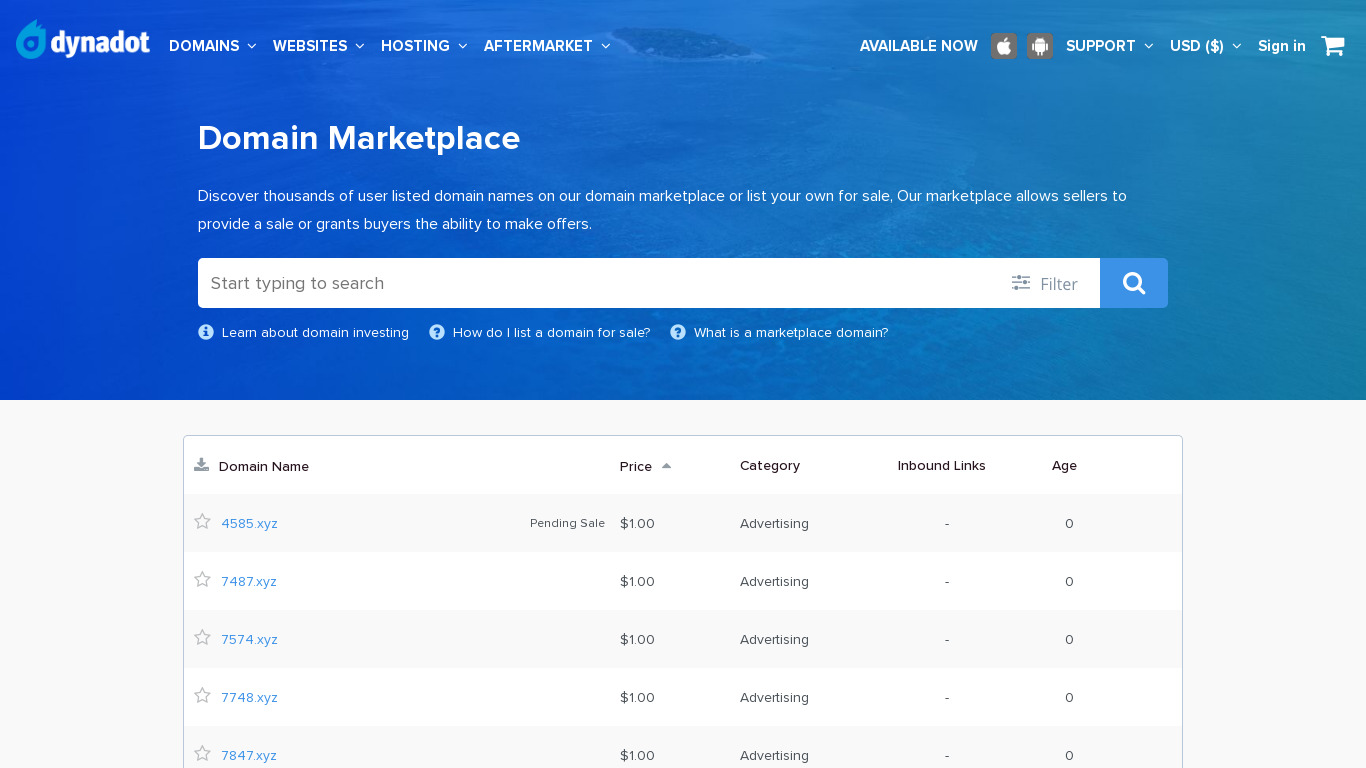Click the Sign in link

click(1281, 46)
